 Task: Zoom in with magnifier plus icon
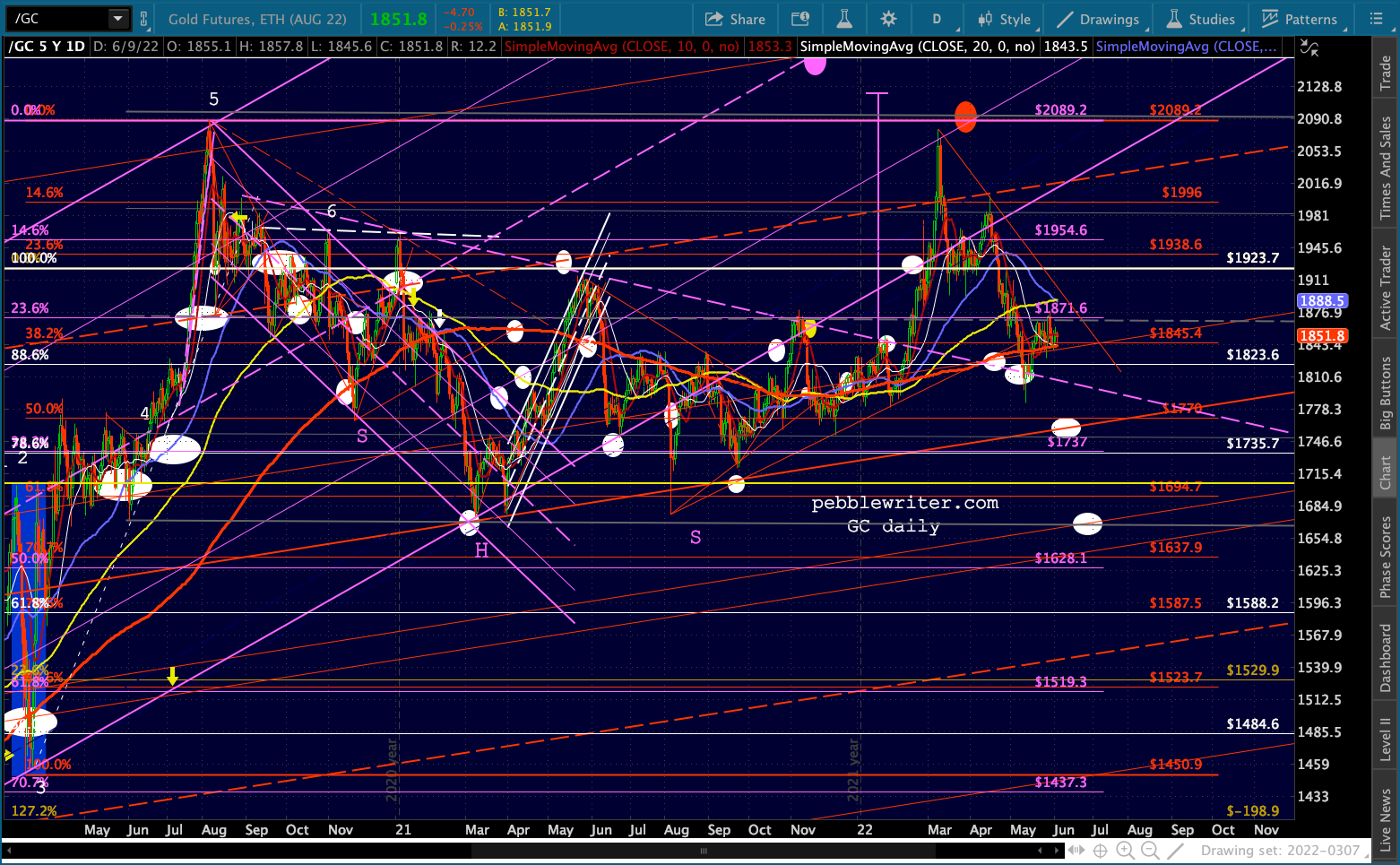coord(1125,850)
